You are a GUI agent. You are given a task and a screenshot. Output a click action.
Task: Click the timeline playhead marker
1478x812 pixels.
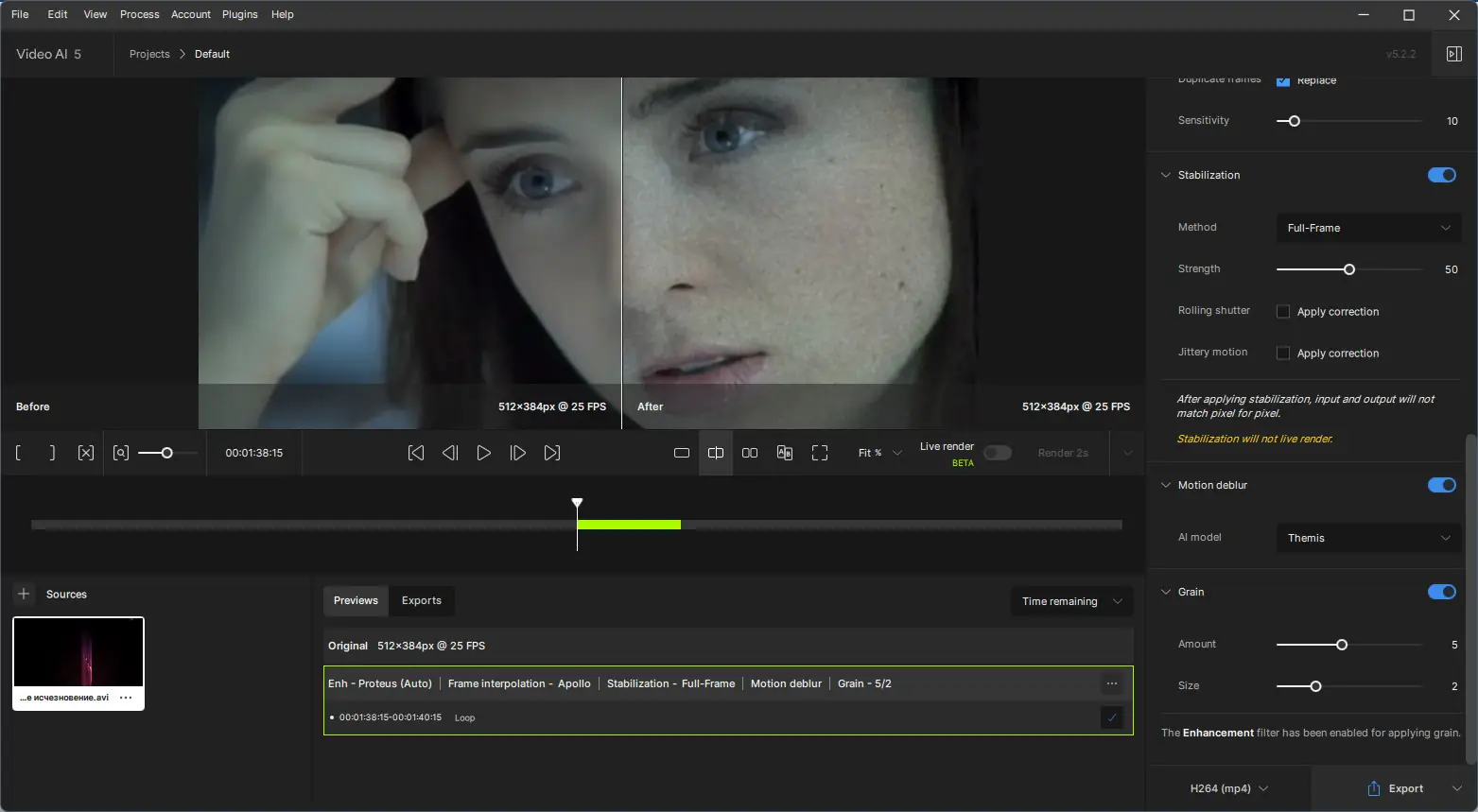(x=577, y=503)
